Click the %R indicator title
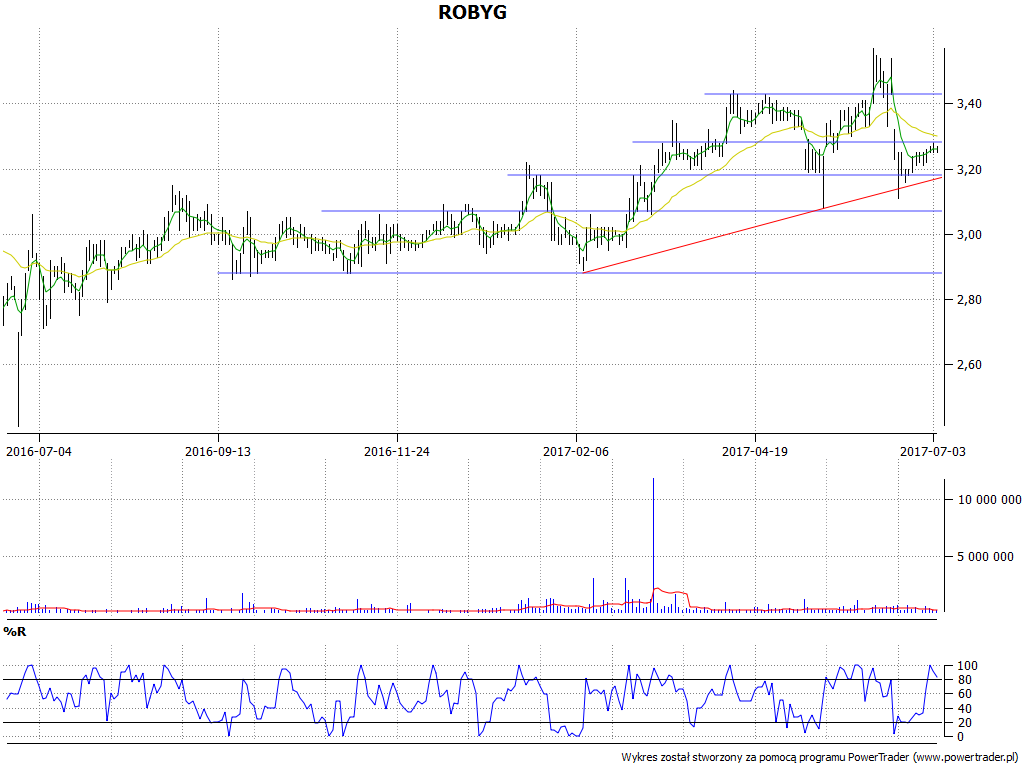The image size is (1024, 768). [x=14, y=632]
